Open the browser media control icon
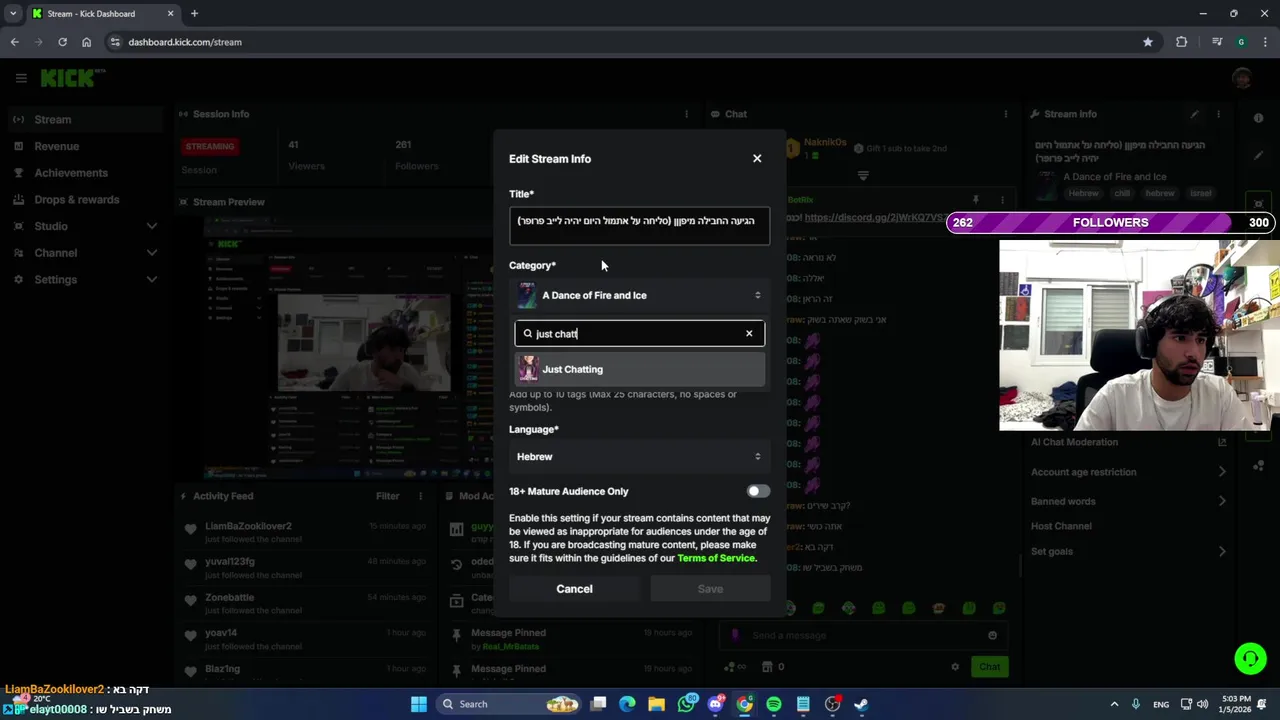Viewport: 1280px width, 720px height. pyautogui.click(x=1217, y=42)
